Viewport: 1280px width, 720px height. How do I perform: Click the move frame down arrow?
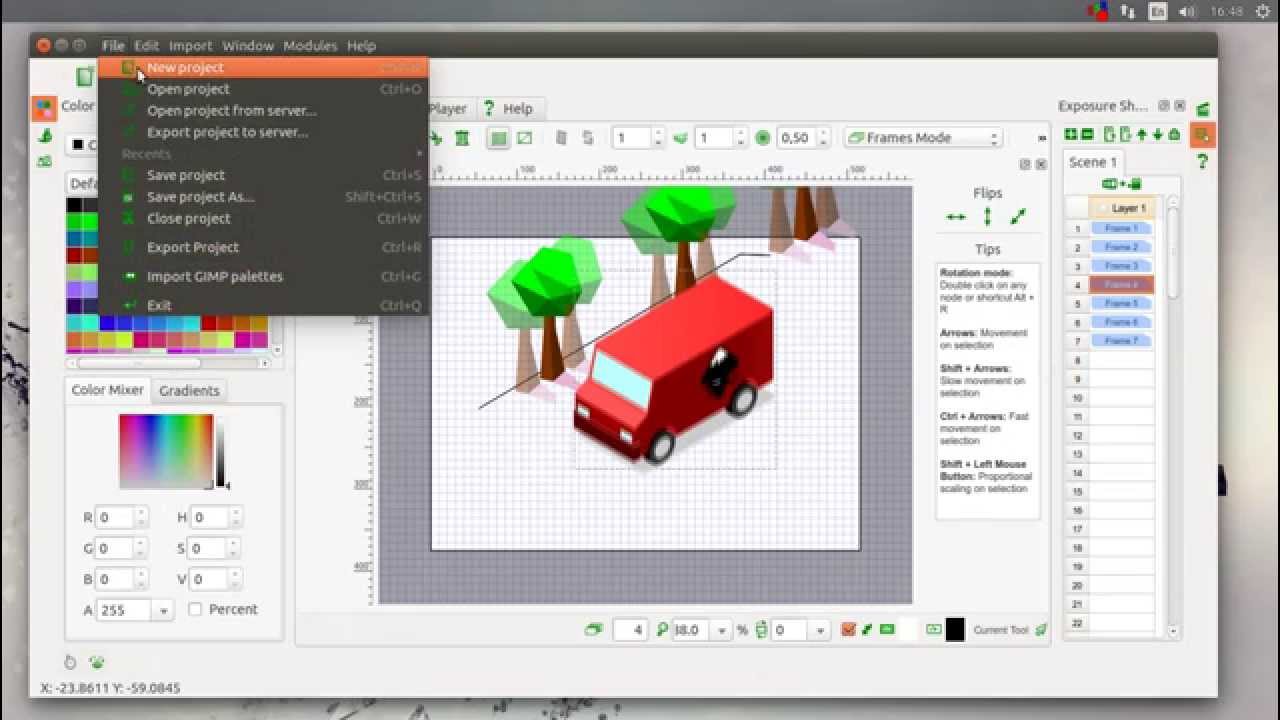pos(1157,134)
